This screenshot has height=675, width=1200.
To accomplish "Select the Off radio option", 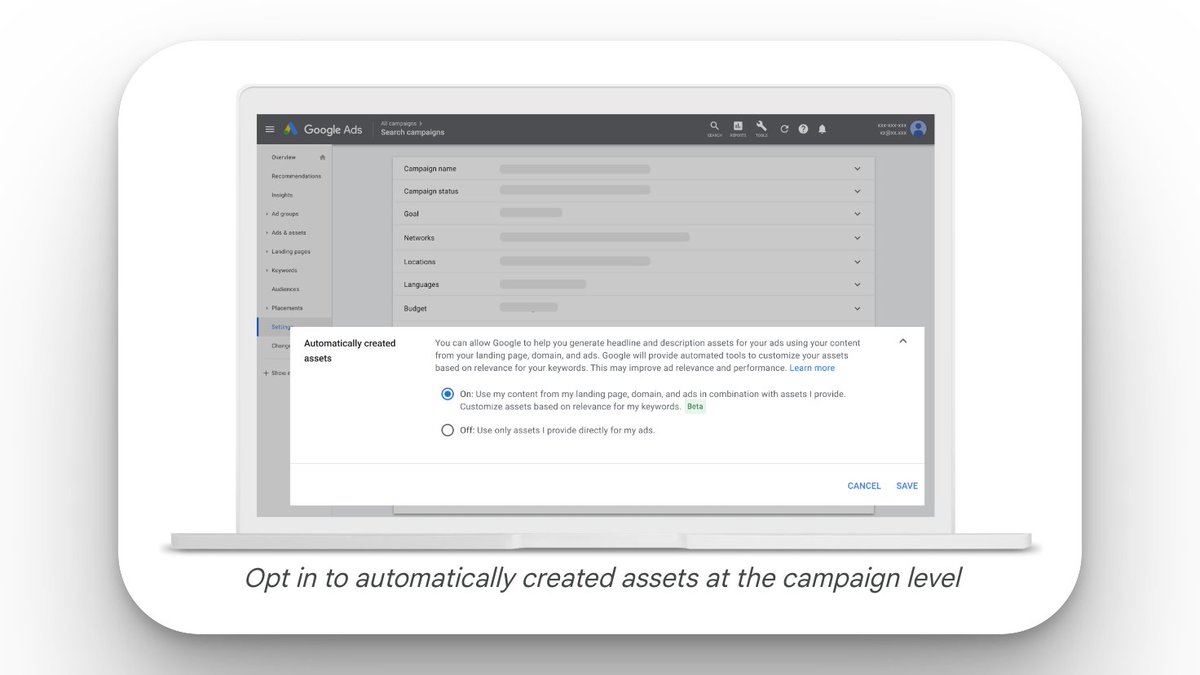I will [447, 430].
